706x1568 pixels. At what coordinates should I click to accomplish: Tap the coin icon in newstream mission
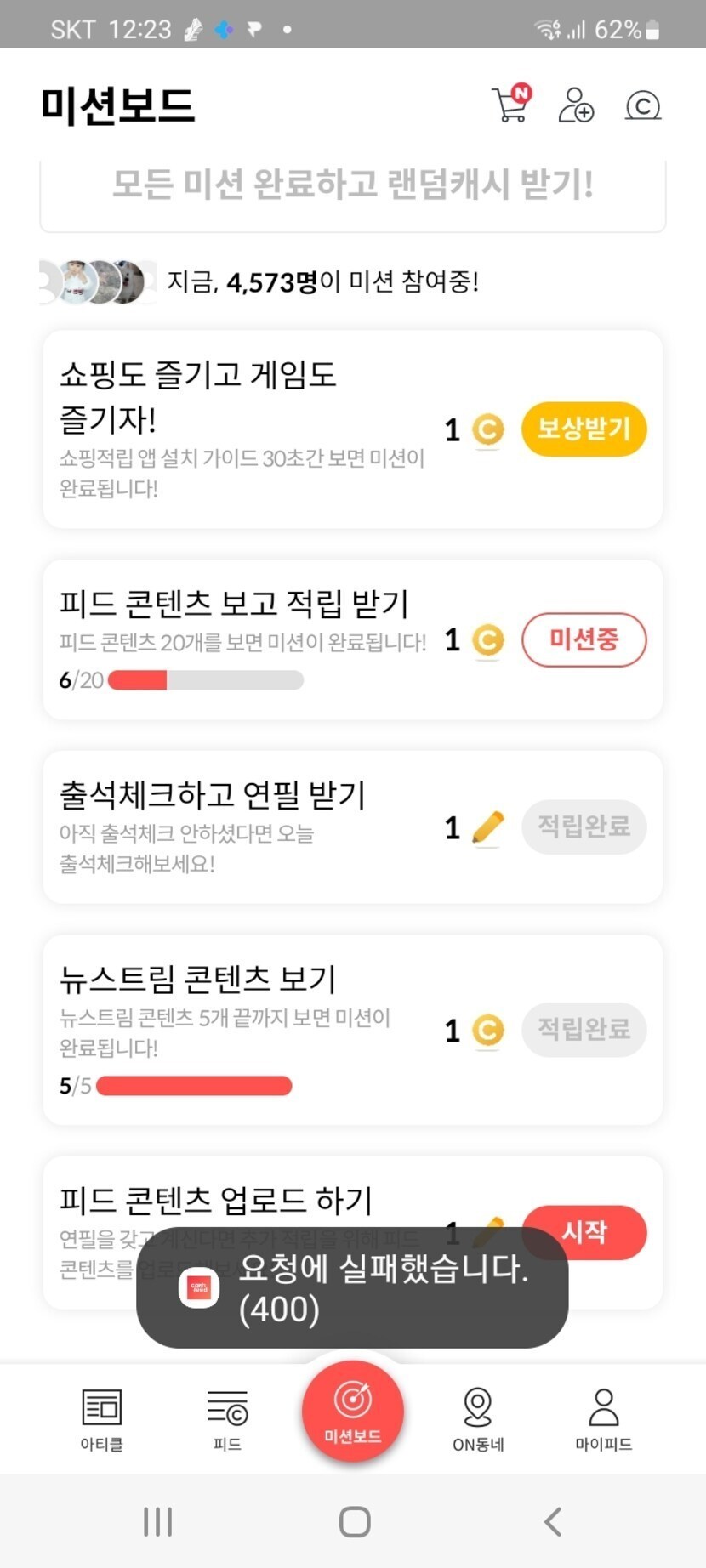pos(487,1031)
